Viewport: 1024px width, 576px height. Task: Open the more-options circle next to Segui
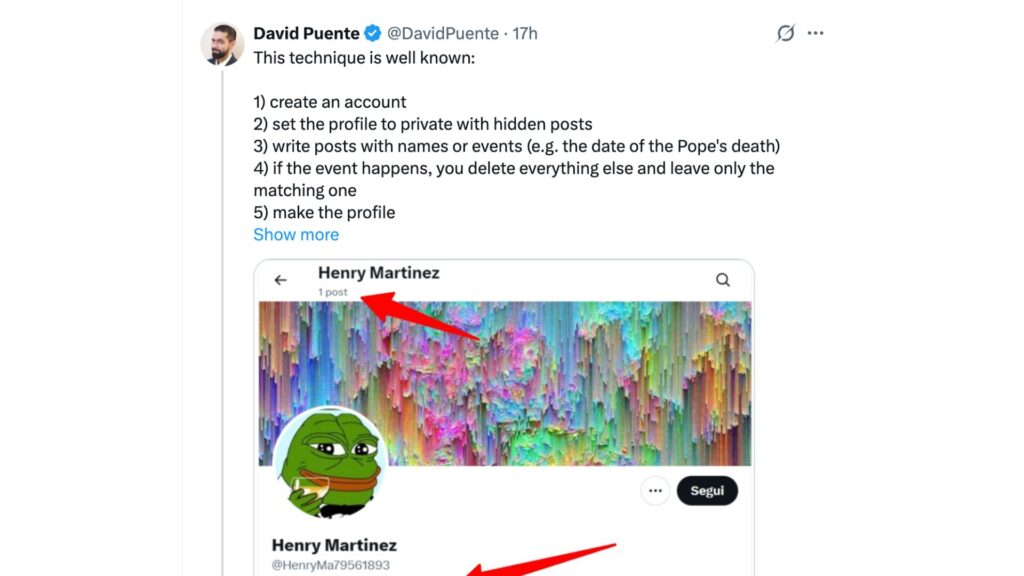point(655,491)
